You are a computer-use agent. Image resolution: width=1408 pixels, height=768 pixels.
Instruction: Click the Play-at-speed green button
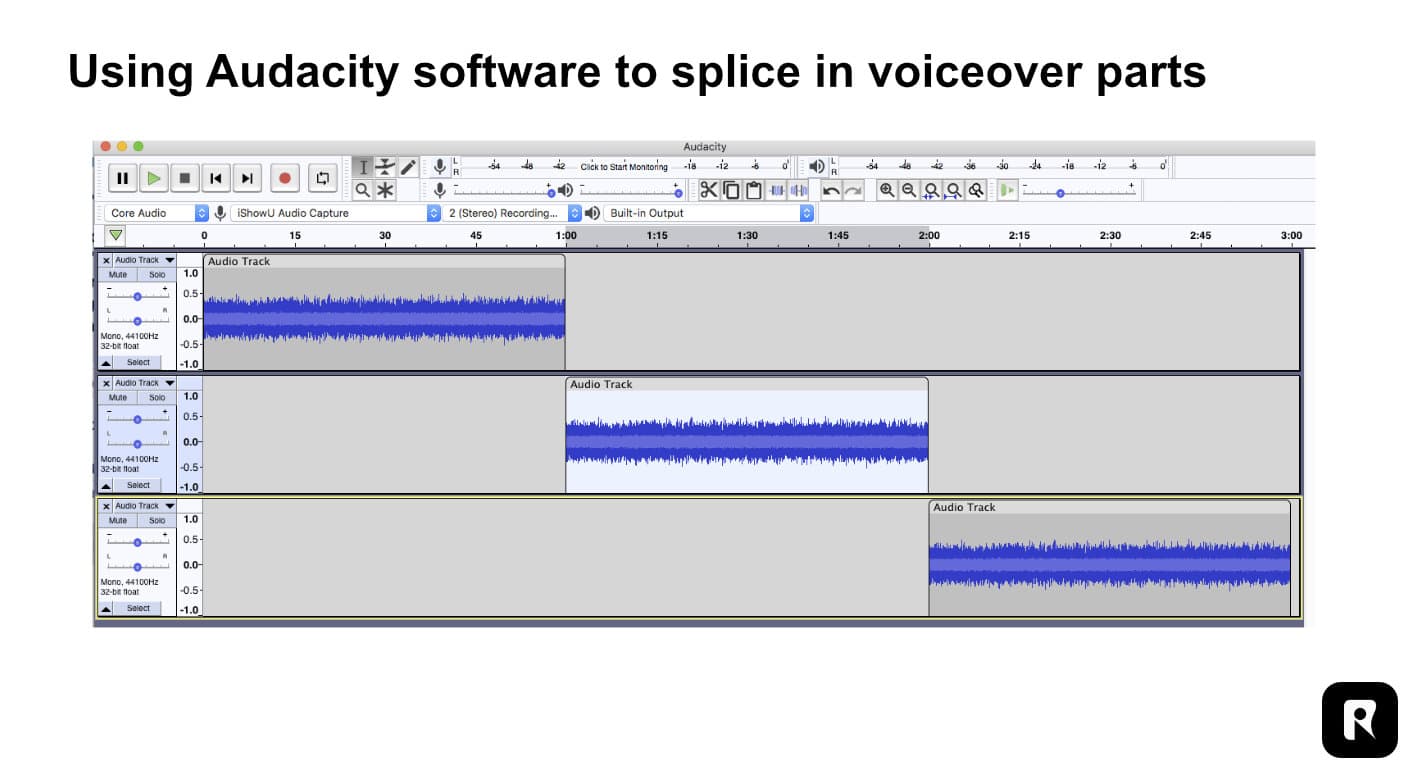coord(1006,190)
